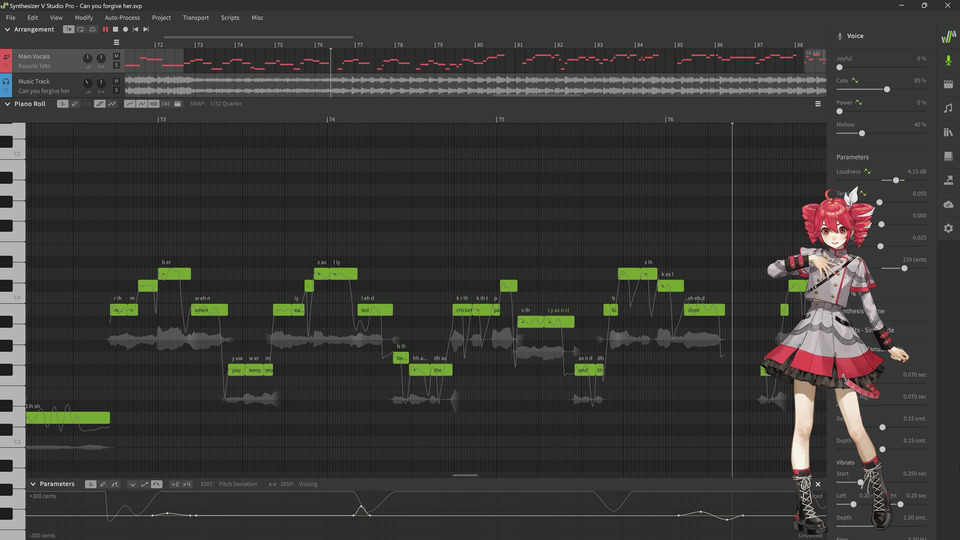The width and height of the screenshot is (960, 540).
Task: Mute the Music Track
Action: [116, 81]
